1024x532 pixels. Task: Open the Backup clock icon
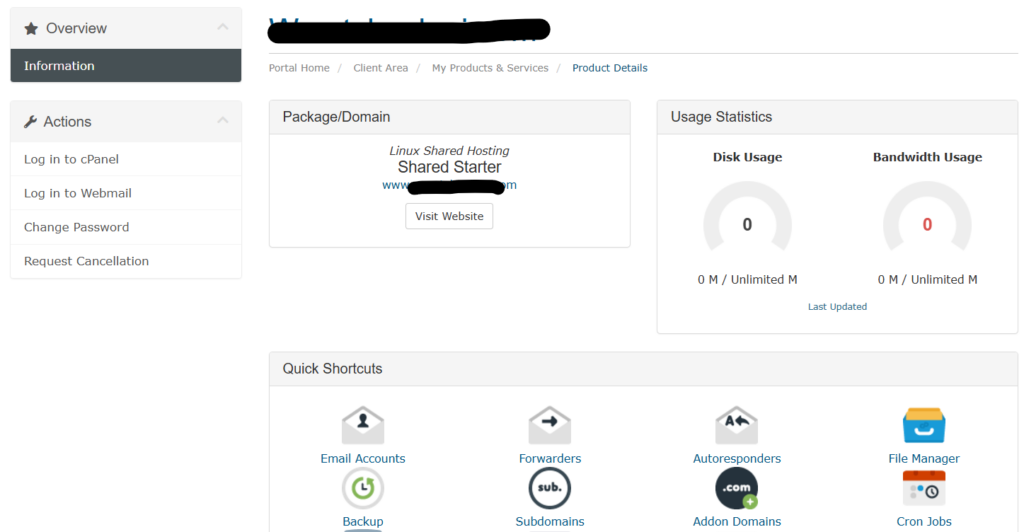click(362, 488)
